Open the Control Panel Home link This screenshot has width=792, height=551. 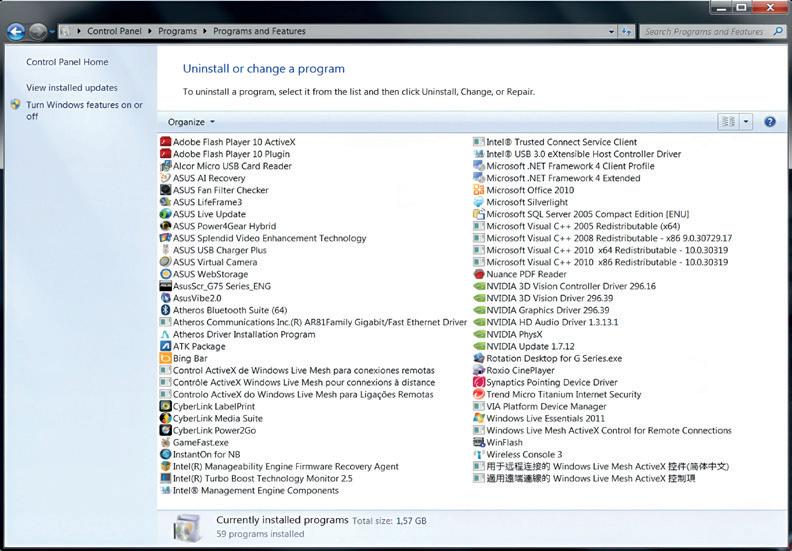click(67, 62)
